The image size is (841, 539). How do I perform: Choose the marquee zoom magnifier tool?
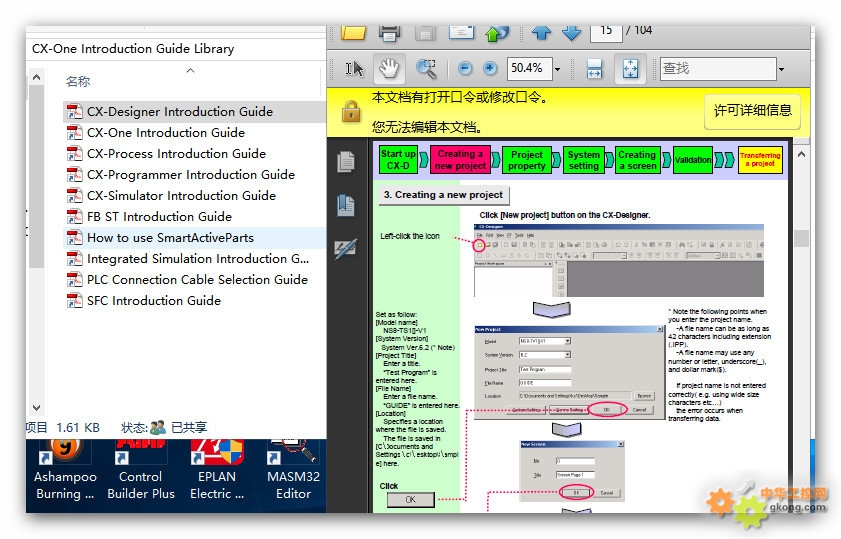point(426,69)
